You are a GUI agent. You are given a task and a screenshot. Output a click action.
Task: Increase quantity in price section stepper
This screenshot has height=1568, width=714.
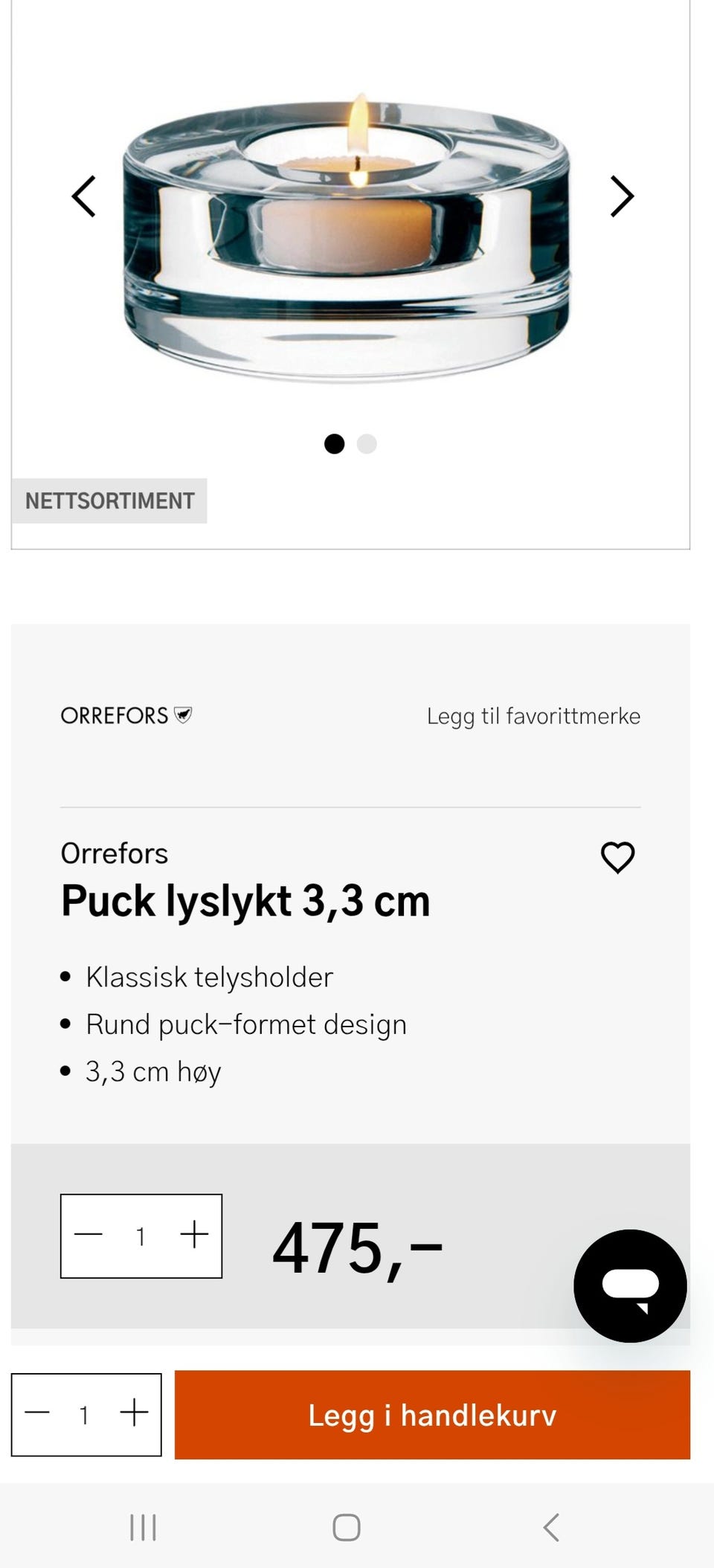pos(195,1235)
